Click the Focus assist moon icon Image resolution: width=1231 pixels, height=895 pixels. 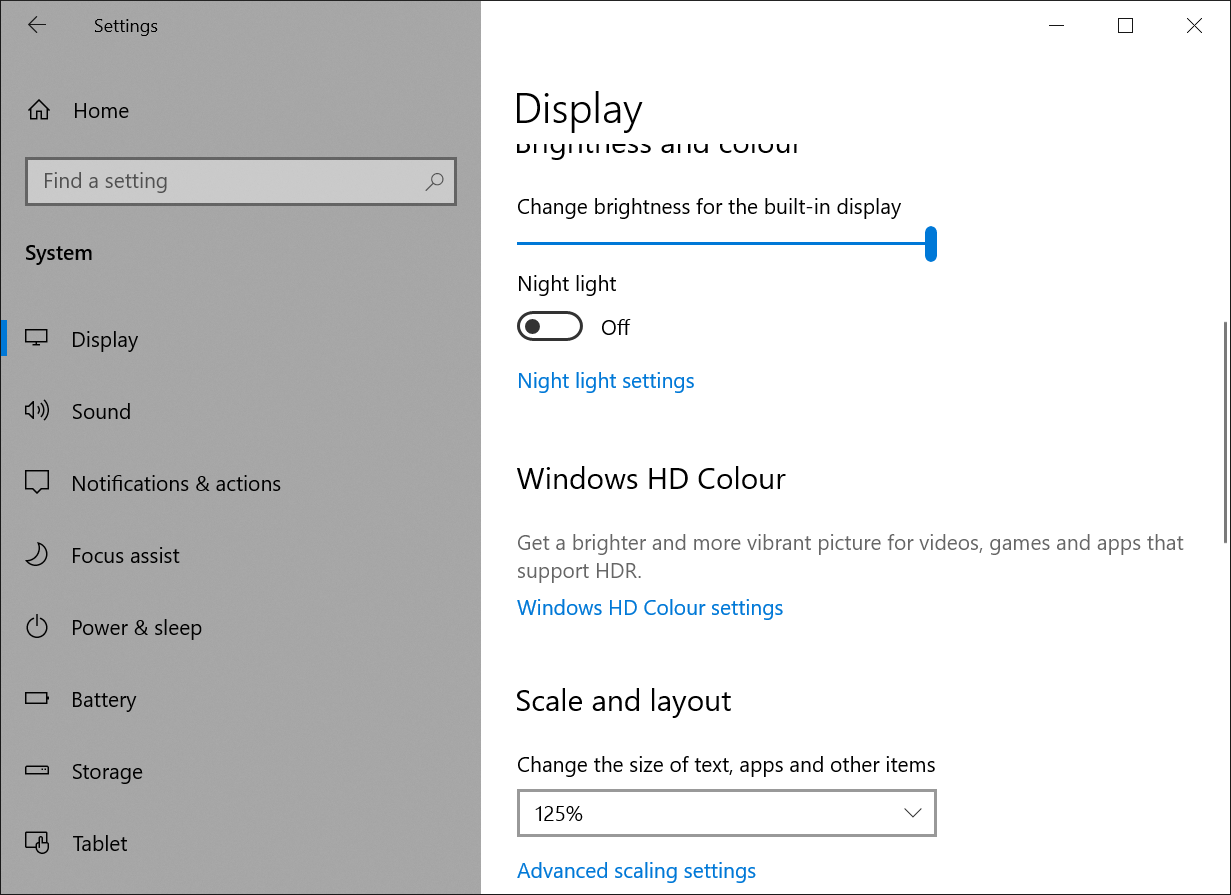coord(37,555)
